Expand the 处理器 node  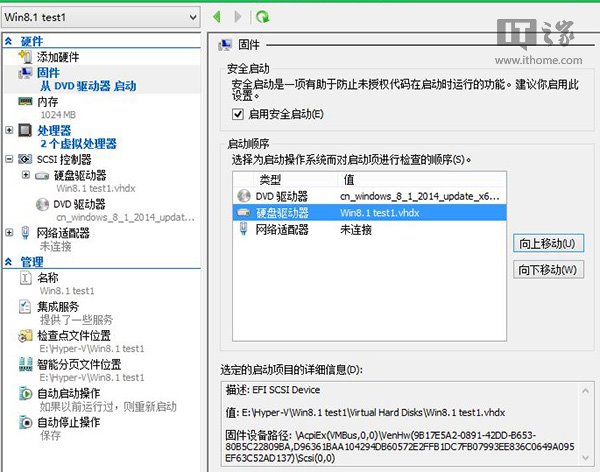[9, 130]
